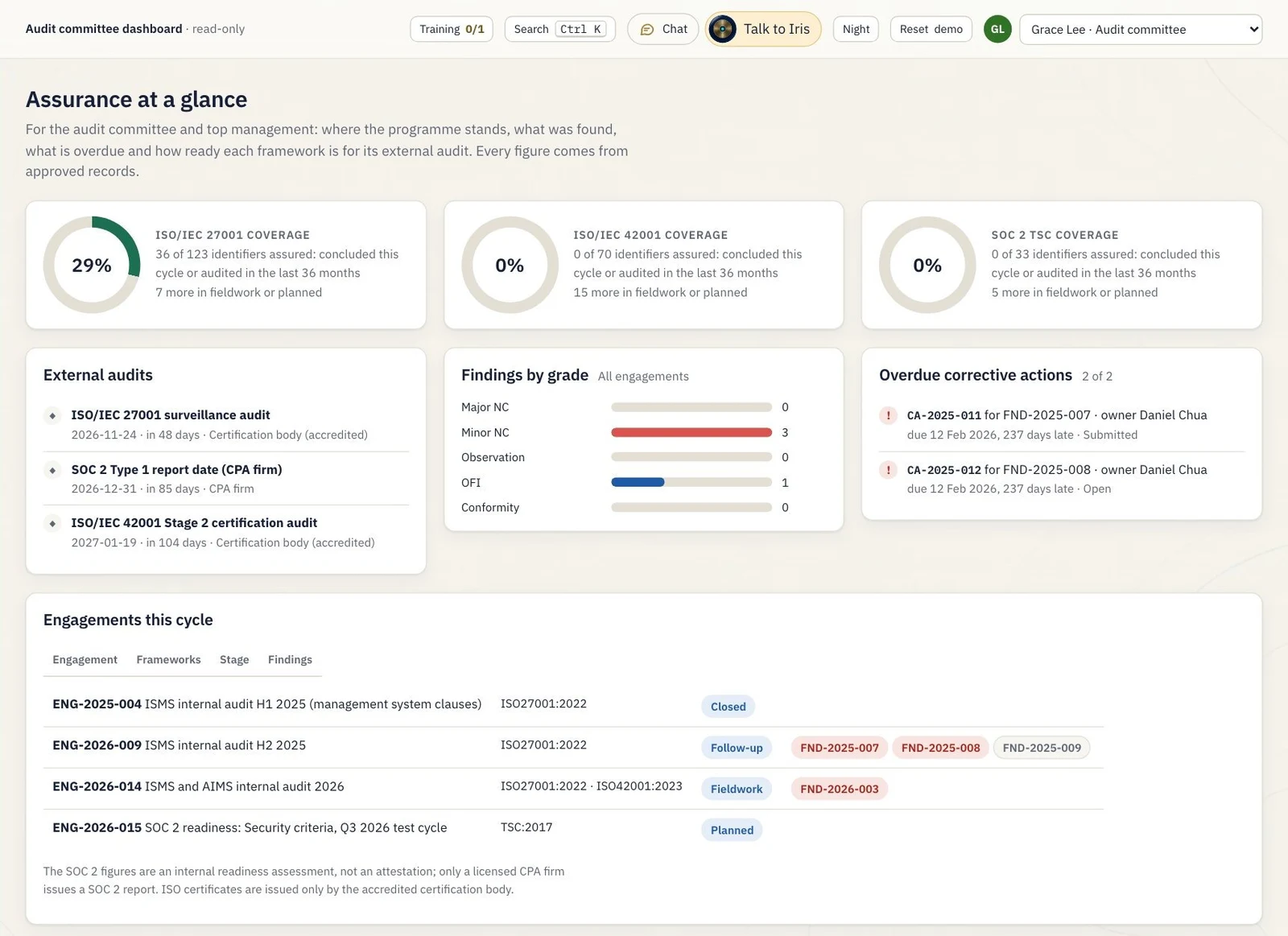Click the 0% ISO/IEC 42001 coverage ring

[x=510, y=265]
